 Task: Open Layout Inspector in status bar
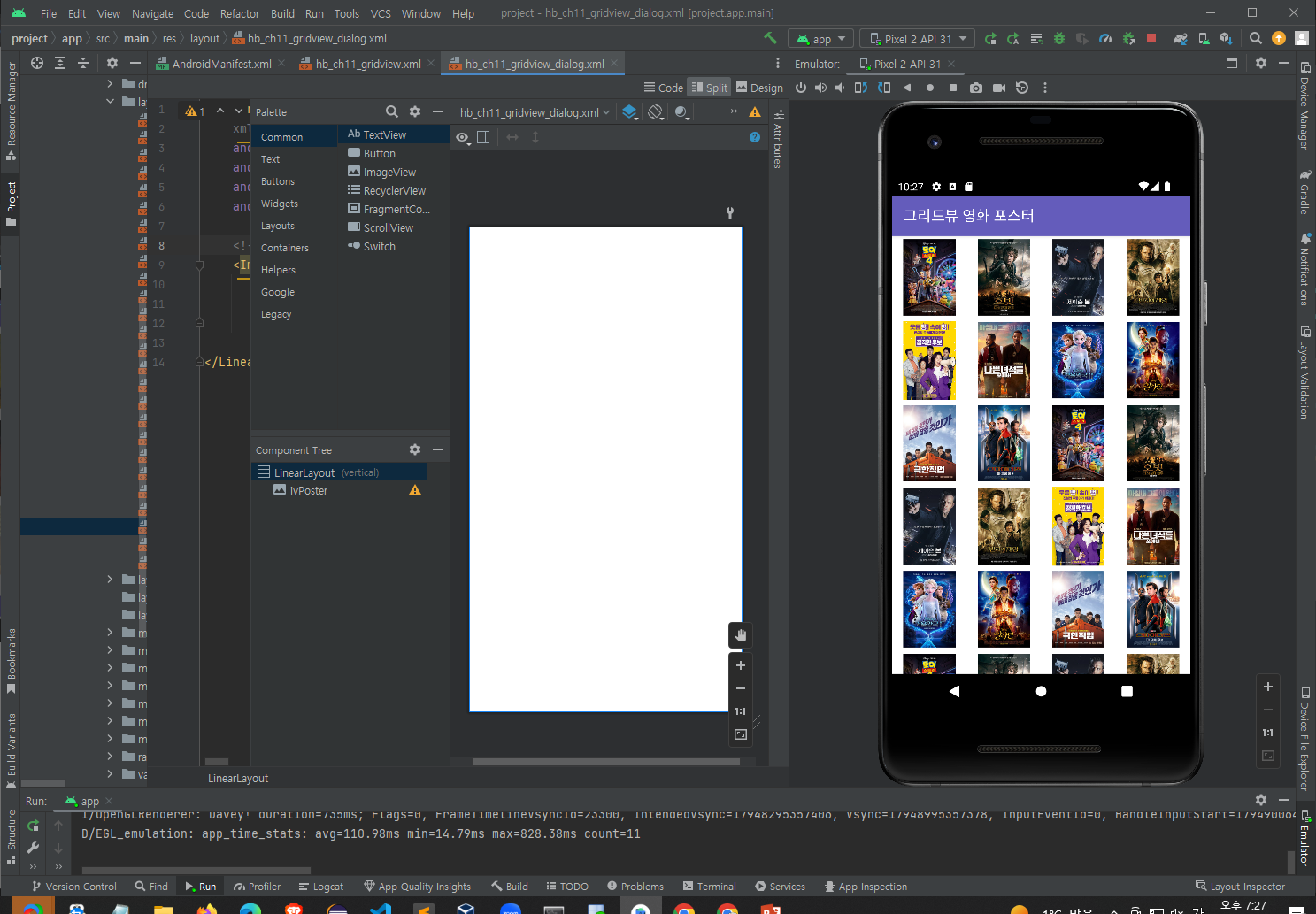coord(1240,887)
